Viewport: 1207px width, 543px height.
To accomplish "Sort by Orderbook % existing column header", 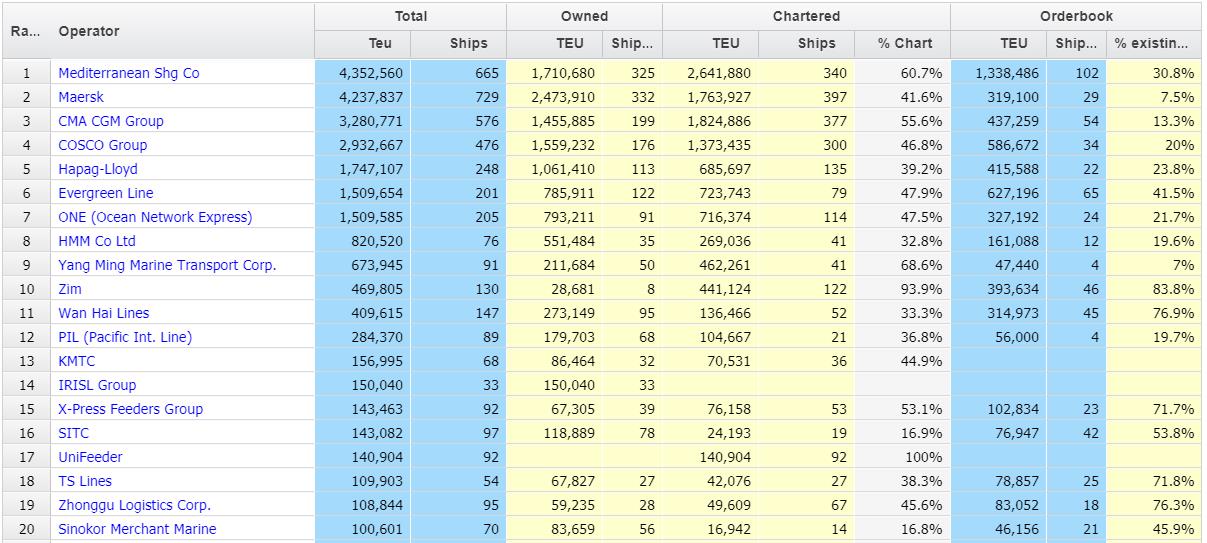I will tap(1152, 44).
